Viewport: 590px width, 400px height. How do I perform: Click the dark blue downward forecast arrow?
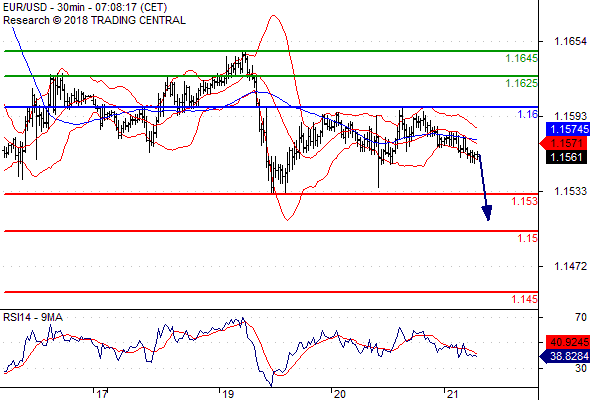point(485,187)
